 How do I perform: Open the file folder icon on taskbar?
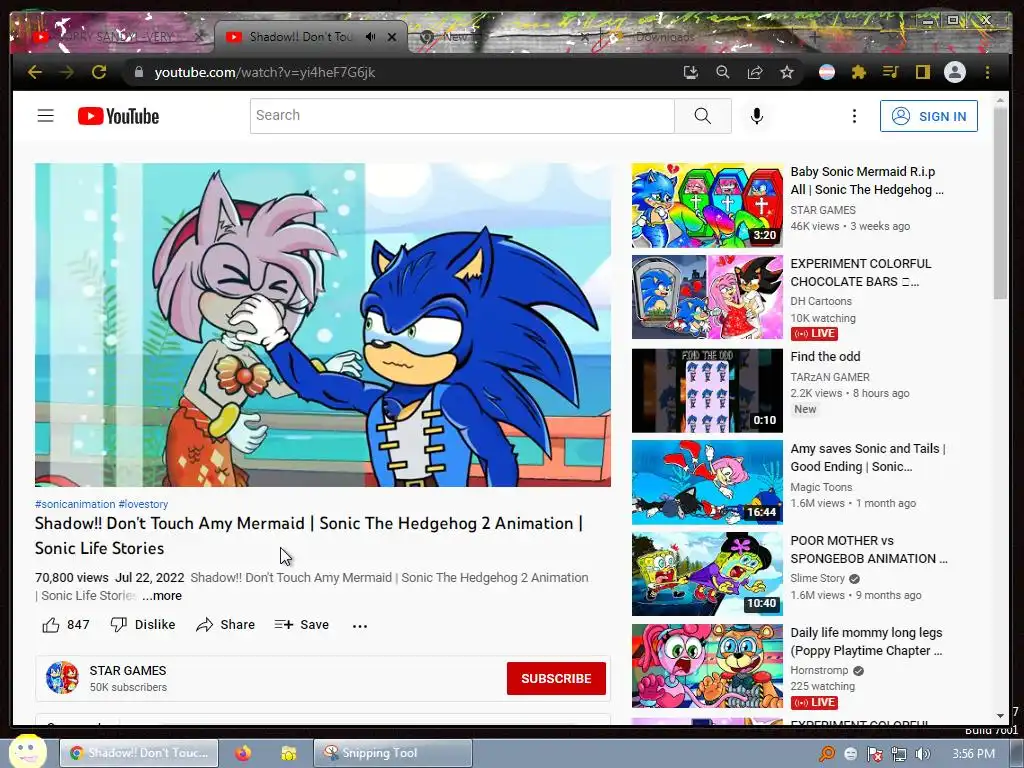[289, 753]
